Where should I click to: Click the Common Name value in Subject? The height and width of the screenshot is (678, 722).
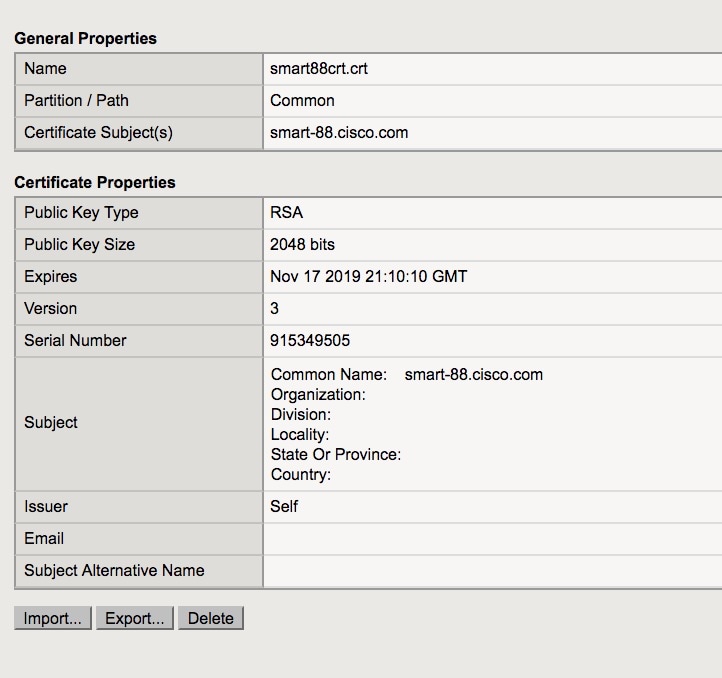473,375
